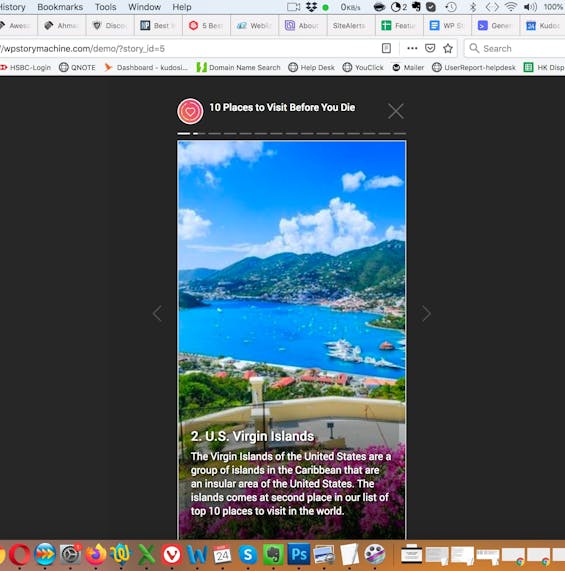Switch to the 'Featu' spreadsheet tab
The image size is (565, 571).
tap(399, 25)
